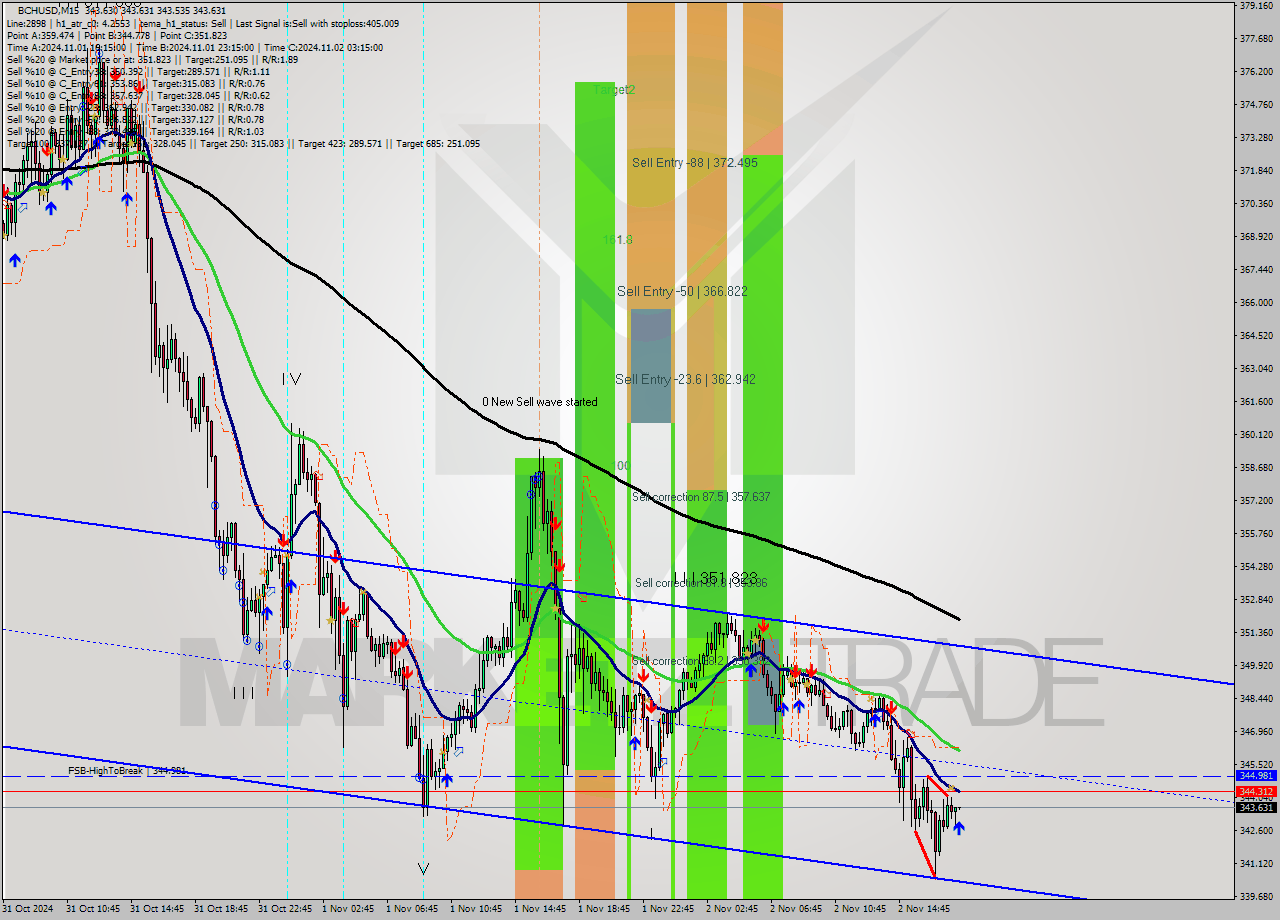Click the 339.680 price axis label
1280x920 pixels.
pos(1256,896)
